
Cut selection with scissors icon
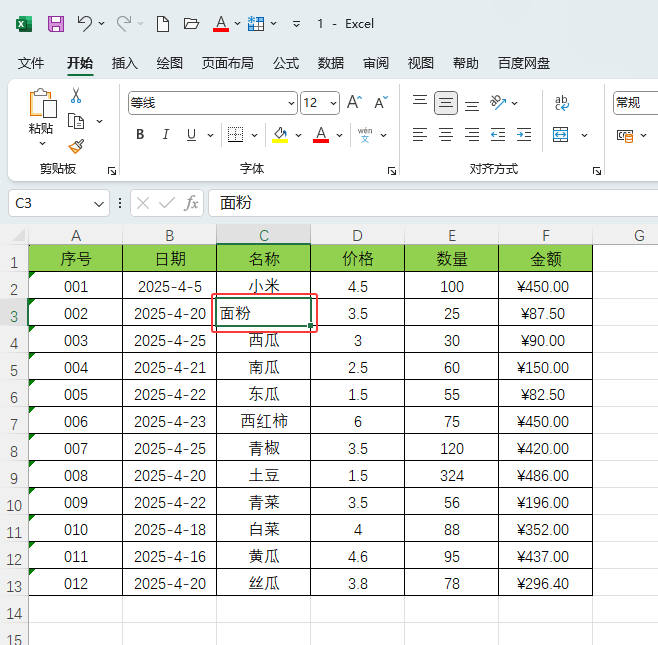point(76,96)
